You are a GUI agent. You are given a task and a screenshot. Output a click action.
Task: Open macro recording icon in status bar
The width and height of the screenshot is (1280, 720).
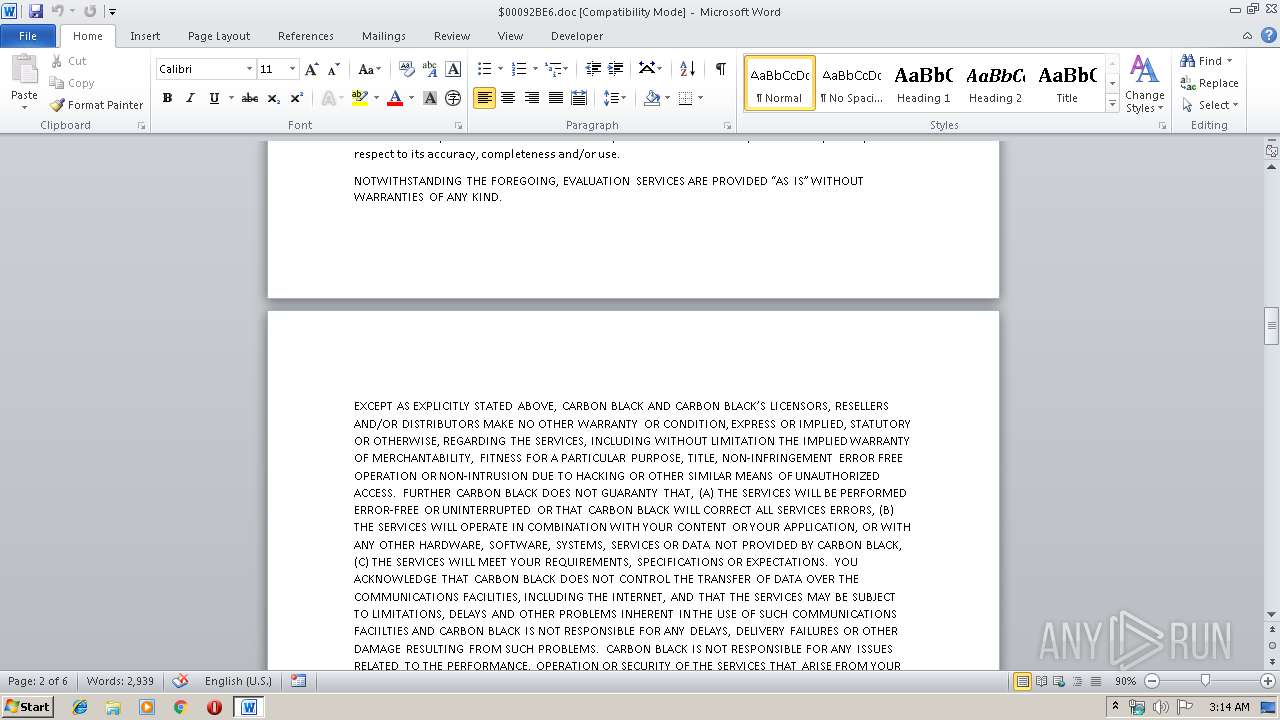pos(298,681)
